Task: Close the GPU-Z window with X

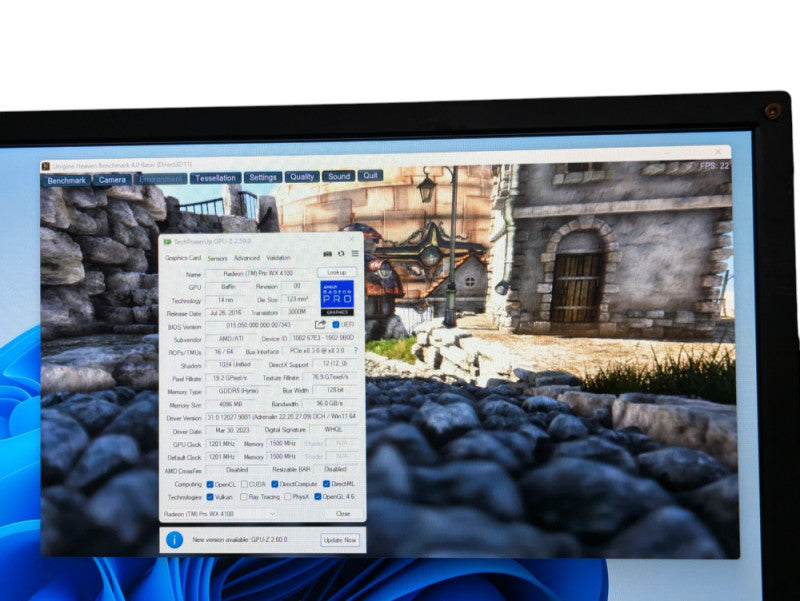Action: 352,239
